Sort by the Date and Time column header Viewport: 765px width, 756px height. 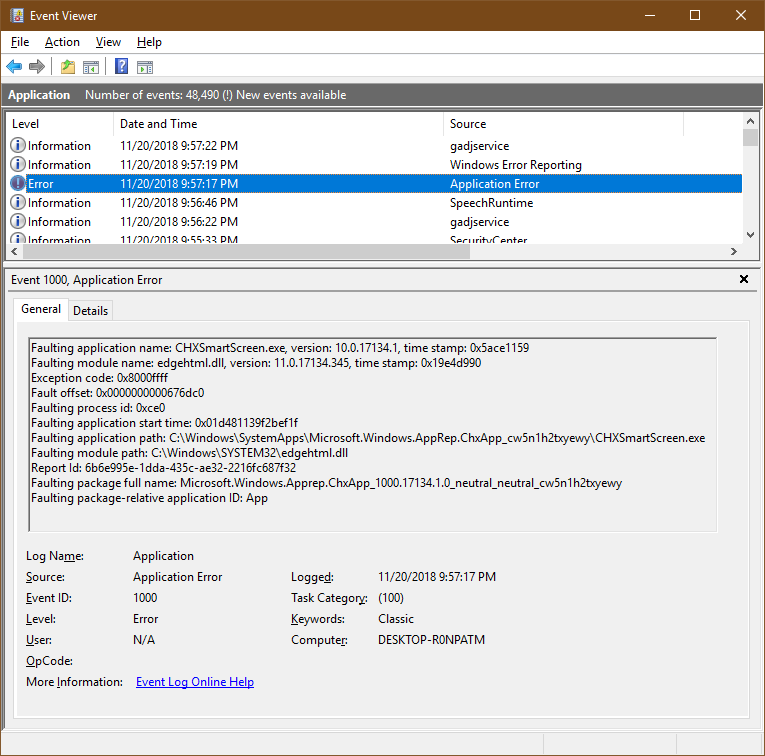coord(278,124)
